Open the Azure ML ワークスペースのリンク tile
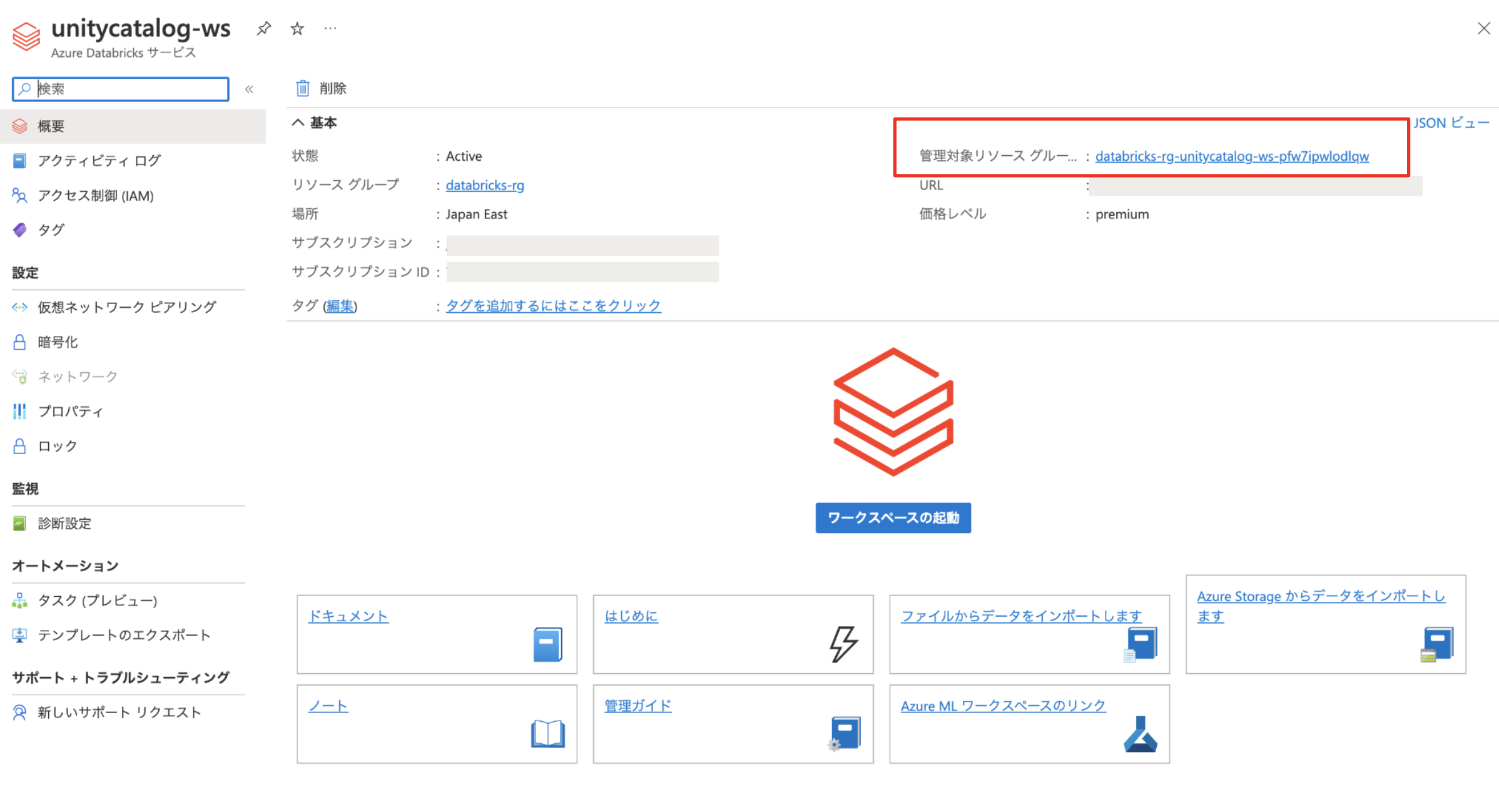1499x812 pixels. click(x=1003, y=706)
